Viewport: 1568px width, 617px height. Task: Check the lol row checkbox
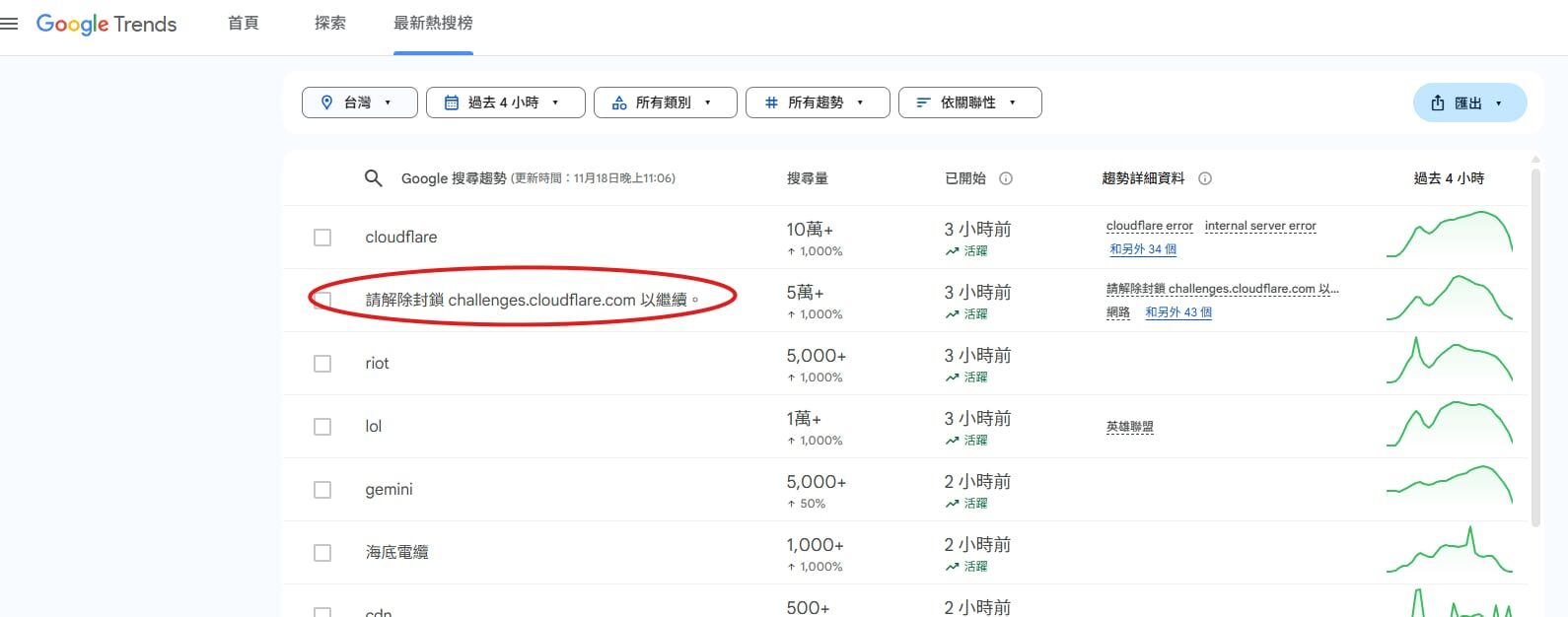coord(322,427)
